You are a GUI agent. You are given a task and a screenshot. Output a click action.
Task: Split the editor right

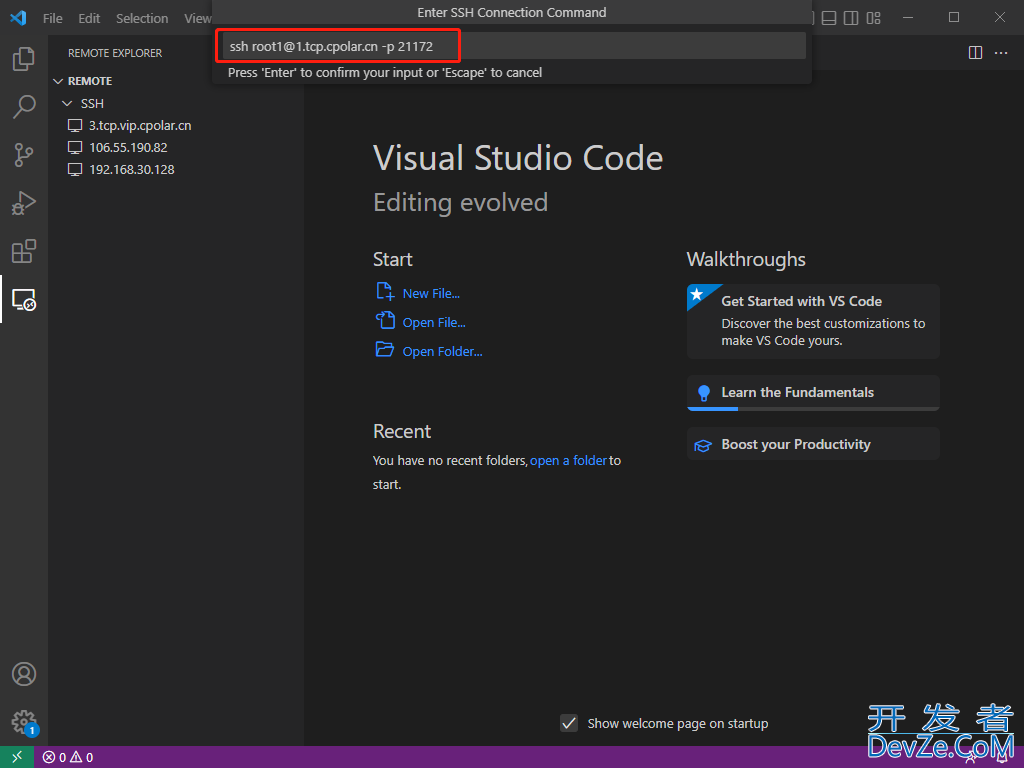(x=975, y=53)
